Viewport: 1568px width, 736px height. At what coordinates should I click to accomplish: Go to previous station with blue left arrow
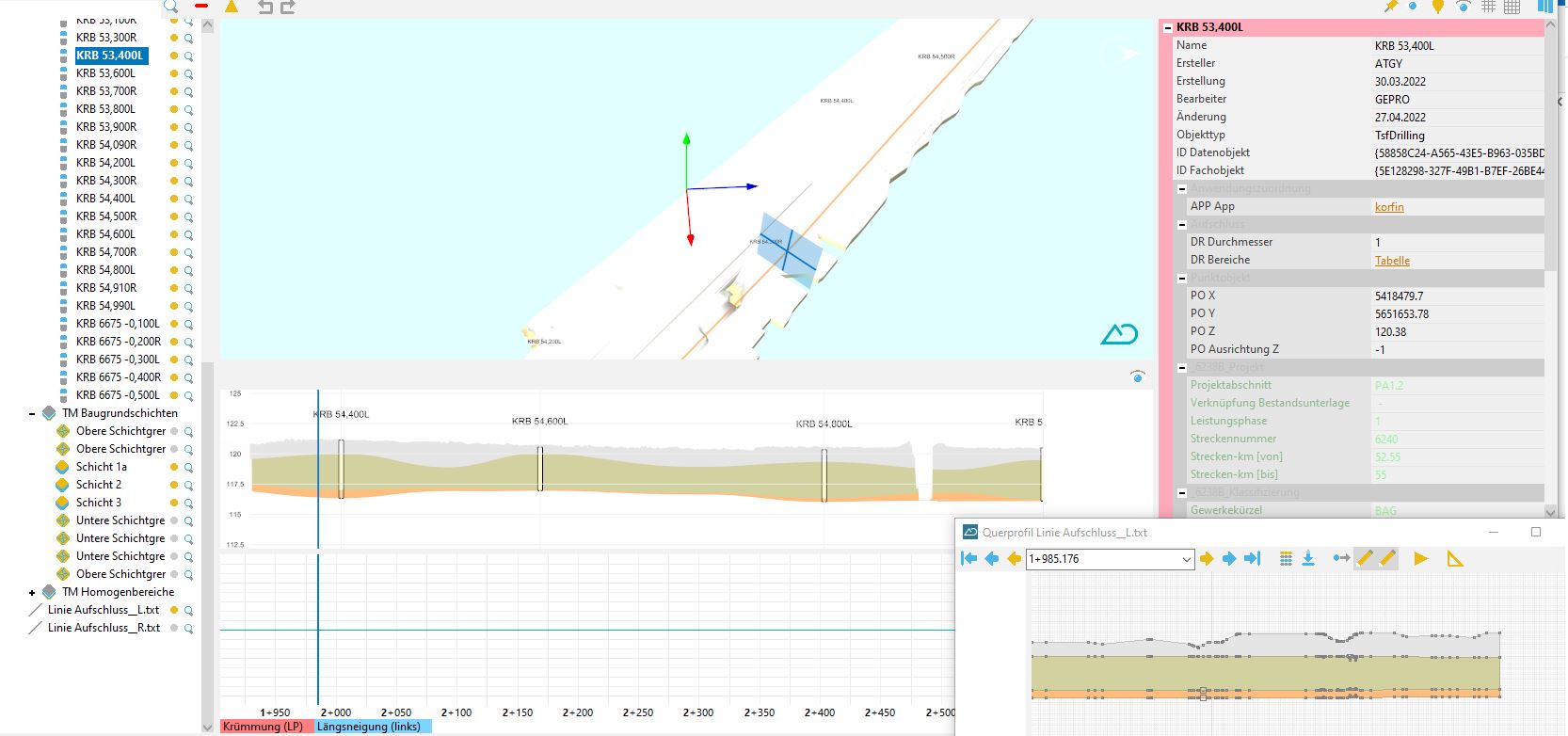(x=991, y=559)
